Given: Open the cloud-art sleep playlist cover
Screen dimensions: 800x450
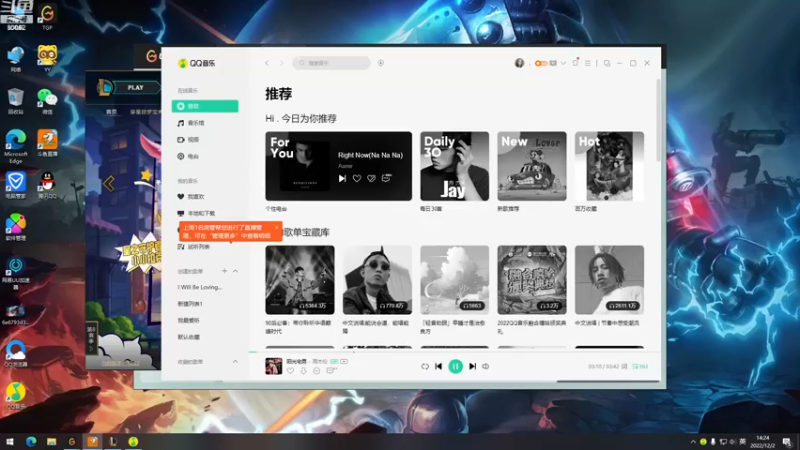Looking at the screenshot, I should click(455, 280).
